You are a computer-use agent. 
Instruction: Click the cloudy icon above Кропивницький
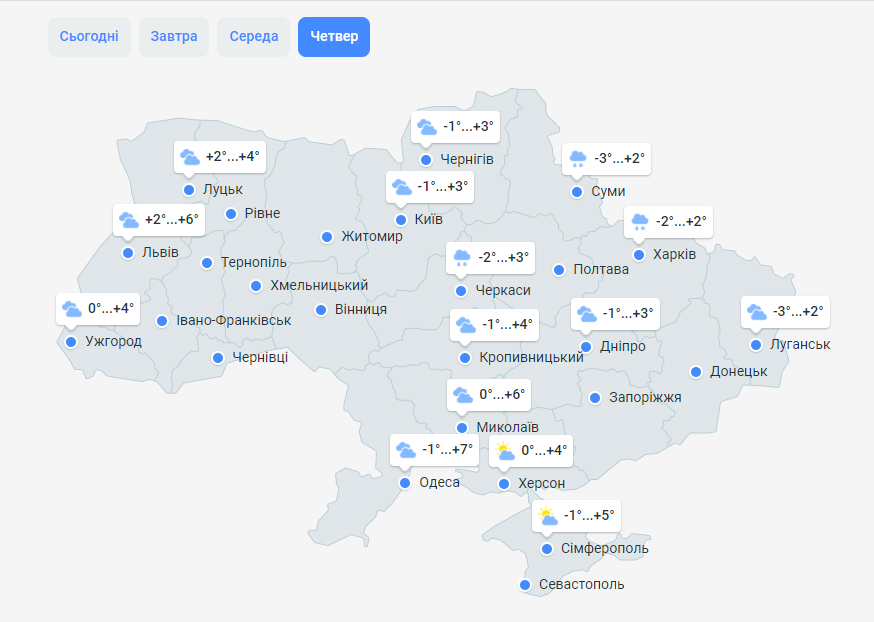point(466,325)
